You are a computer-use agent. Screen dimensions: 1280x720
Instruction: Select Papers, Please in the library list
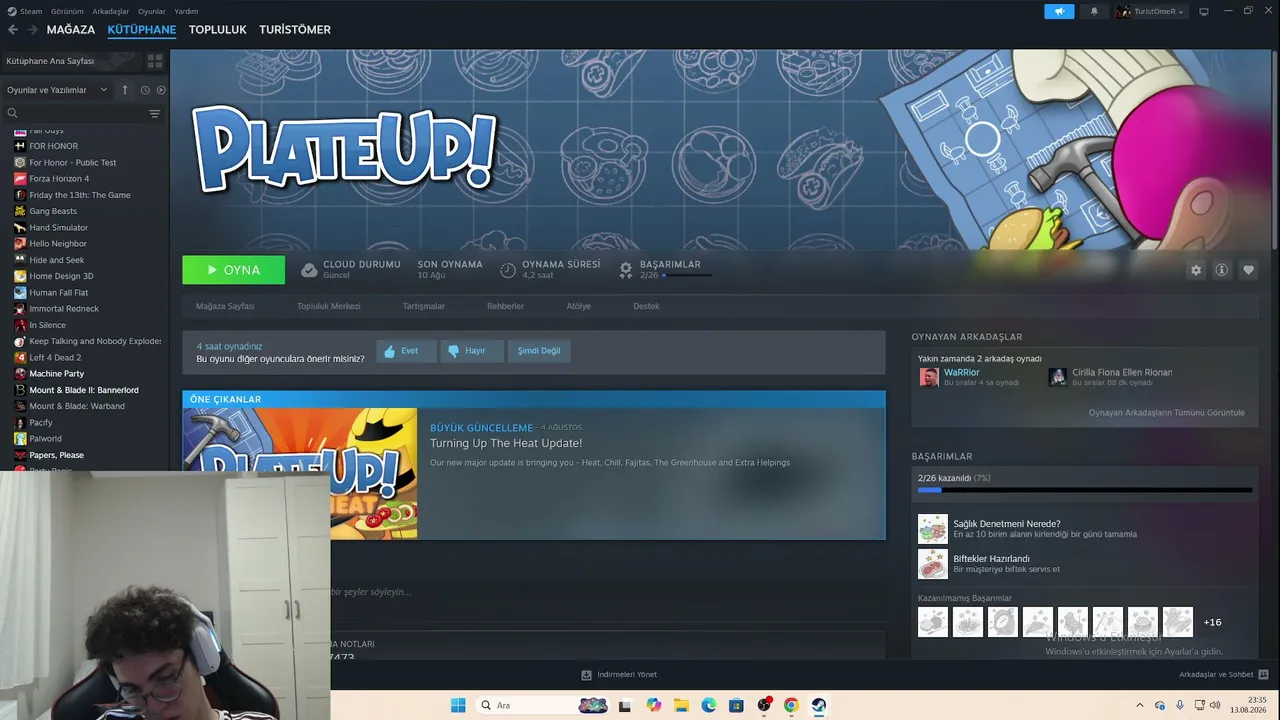point(57,455)
